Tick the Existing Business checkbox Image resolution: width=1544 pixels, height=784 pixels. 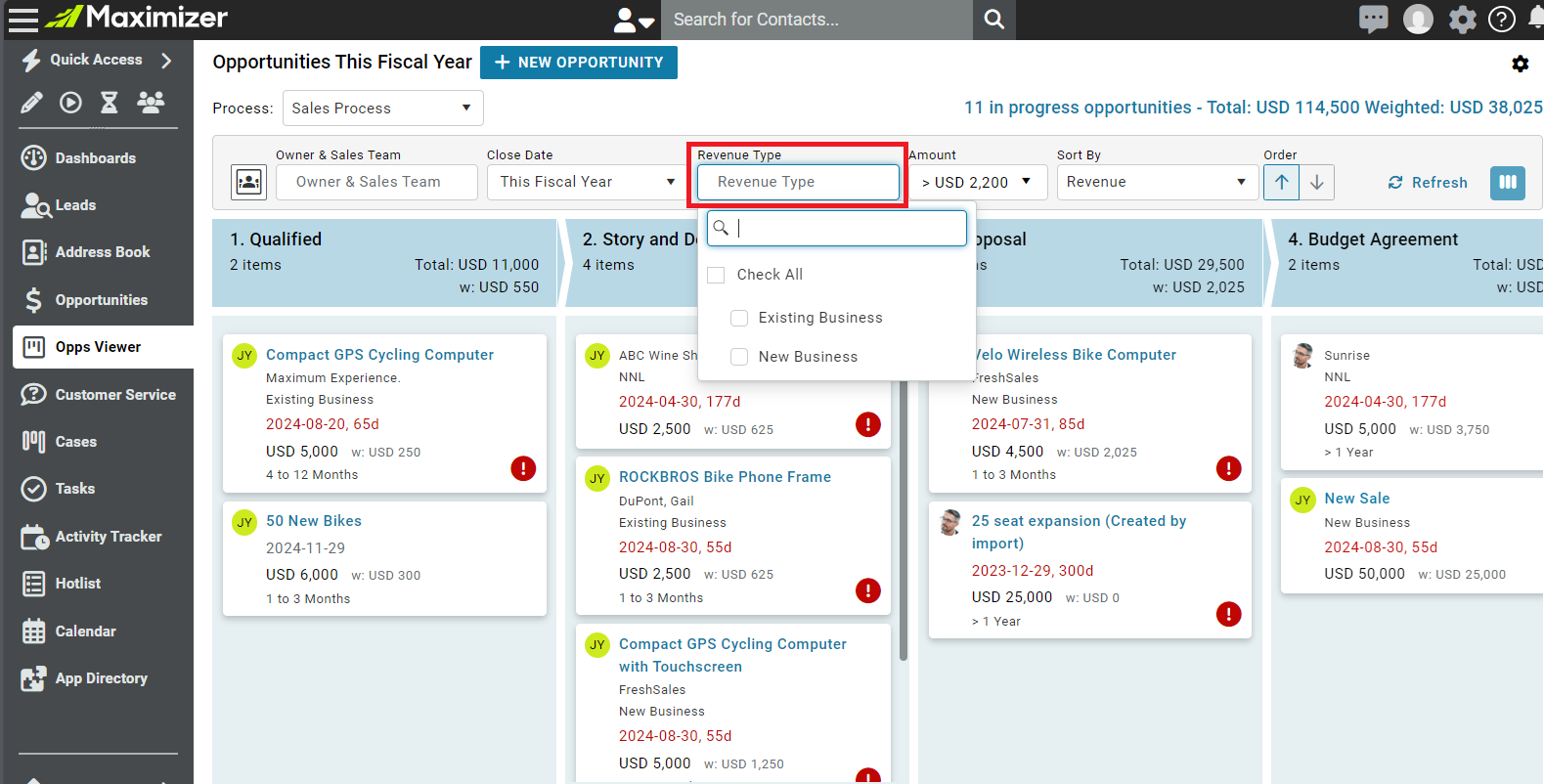[739, 318]
